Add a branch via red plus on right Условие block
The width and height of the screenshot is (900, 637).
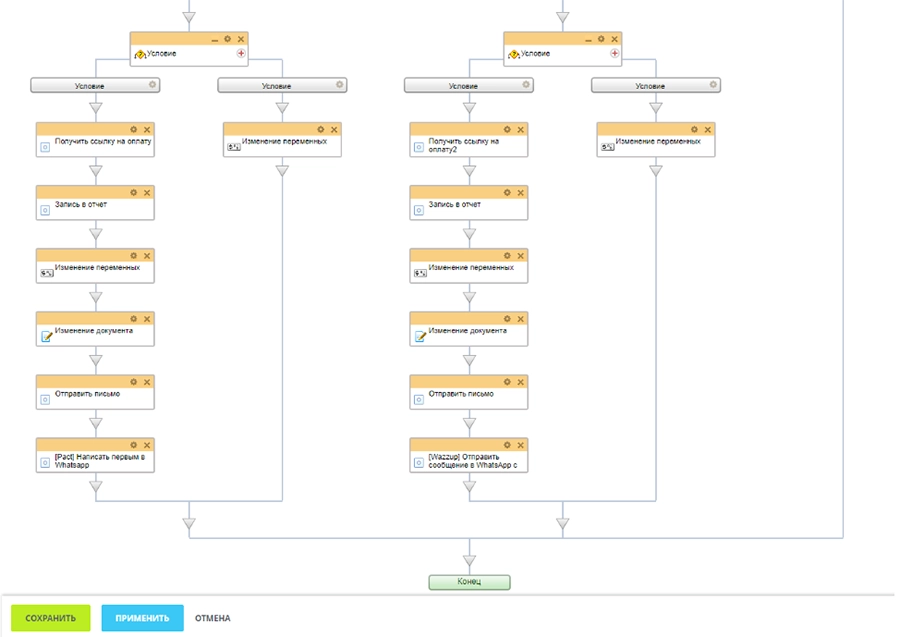pos(615,54)
